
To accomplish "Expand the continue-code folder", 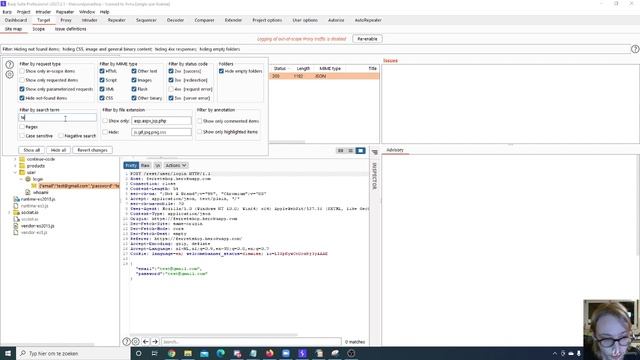I will (16, 159).
